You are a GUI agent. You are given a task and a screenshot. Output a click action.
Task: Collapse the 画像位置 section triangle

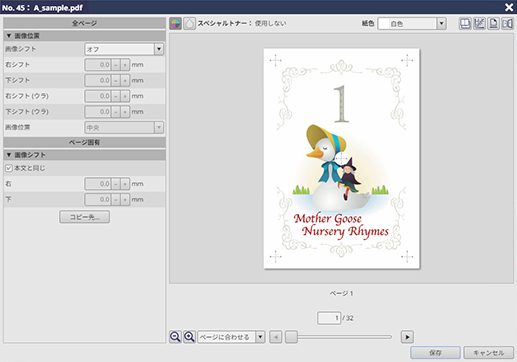(9, 36)
